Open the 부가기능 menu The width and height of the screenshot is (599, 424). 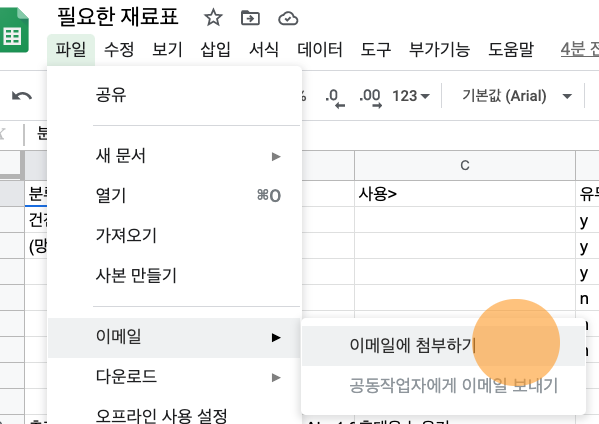tap(439, 50)
